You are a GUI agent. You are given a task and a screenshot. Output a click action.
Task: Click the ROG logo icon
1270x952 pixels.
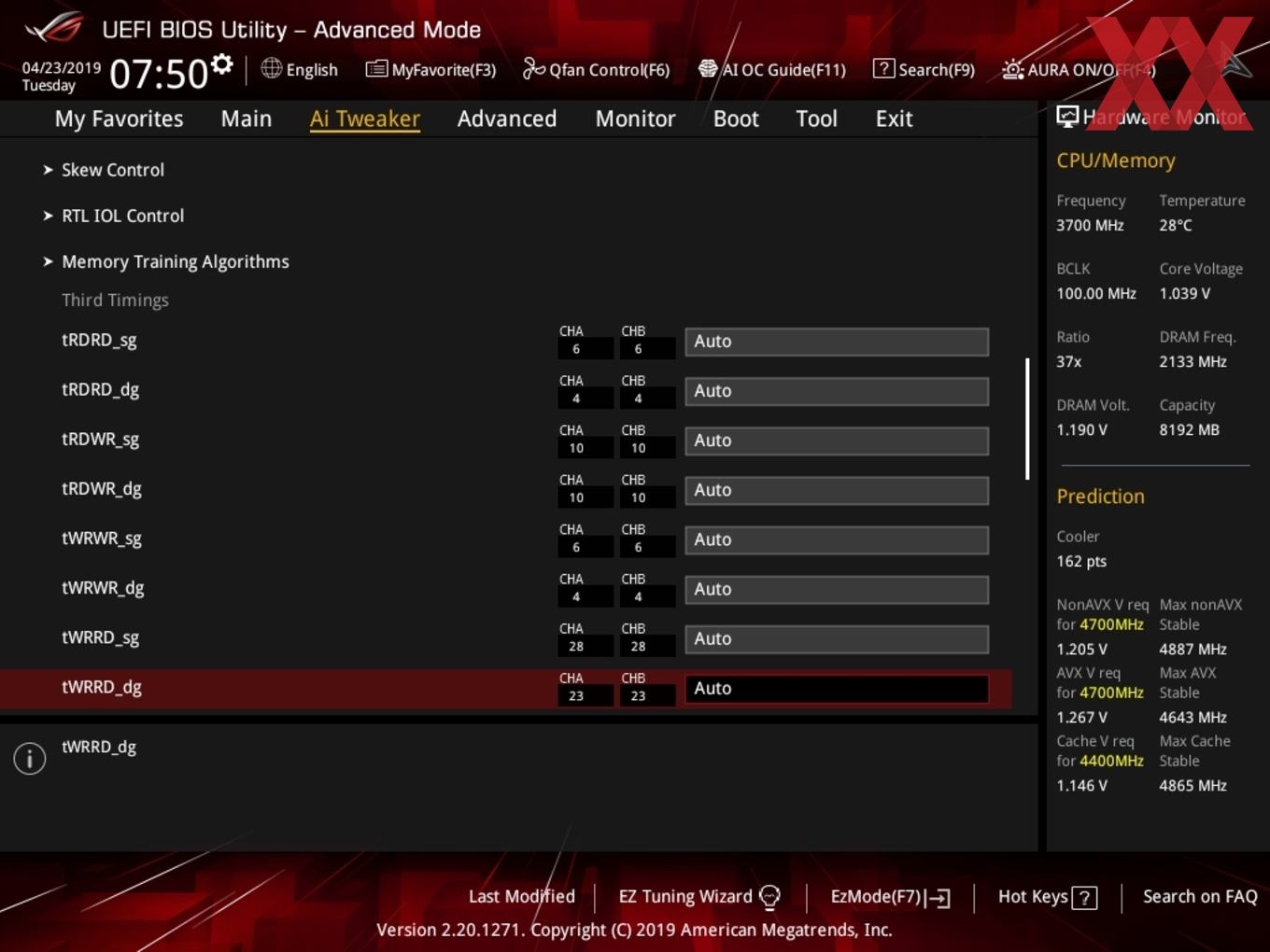click(53, 28)
